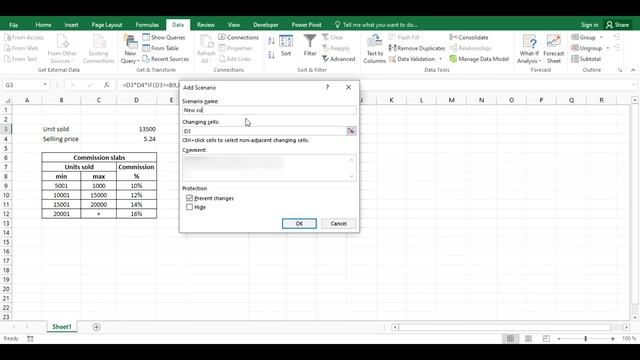Click inside the Comment box

tap(269, 167)
